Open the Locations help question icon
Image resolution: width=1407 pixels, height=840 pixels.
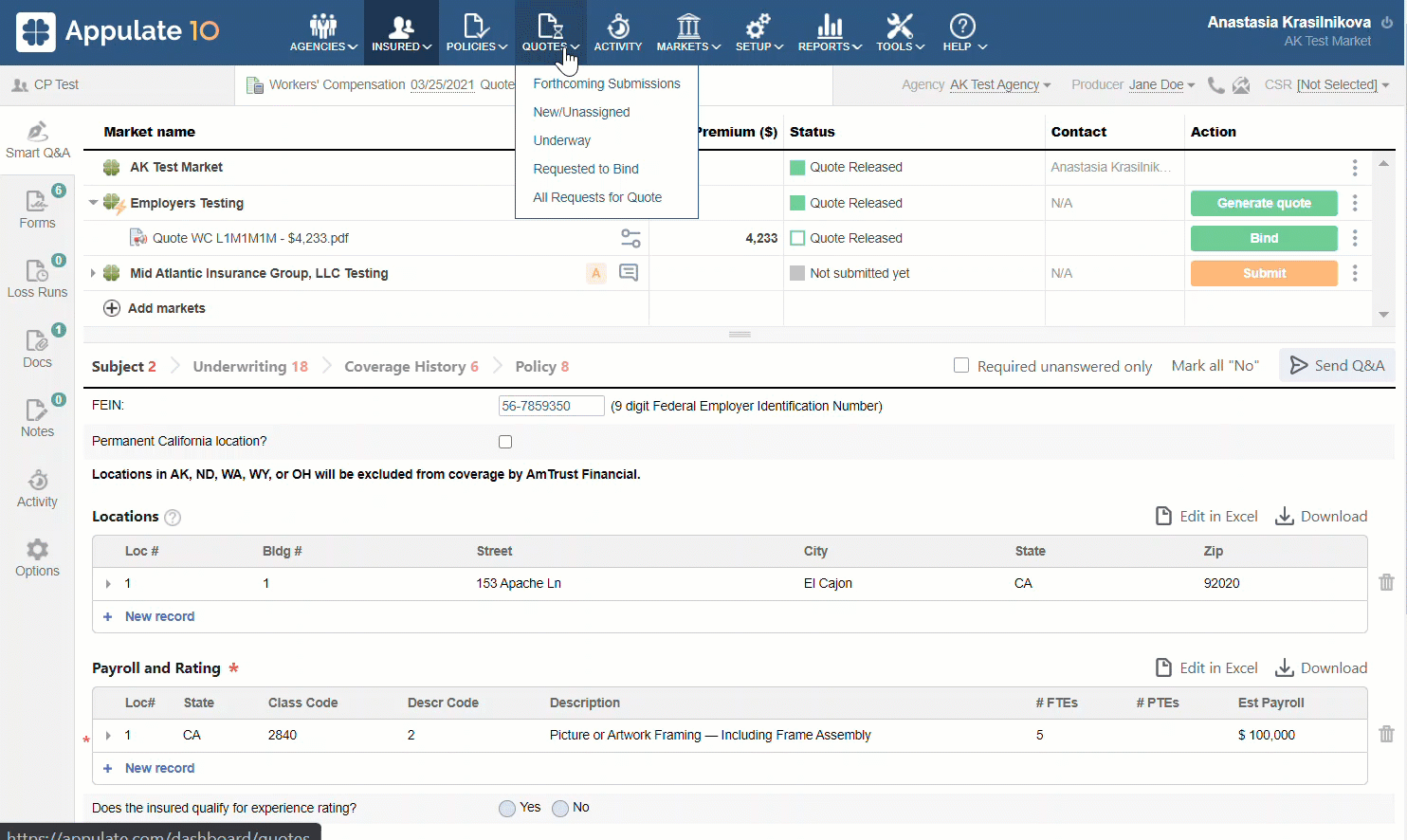(173, 518)
